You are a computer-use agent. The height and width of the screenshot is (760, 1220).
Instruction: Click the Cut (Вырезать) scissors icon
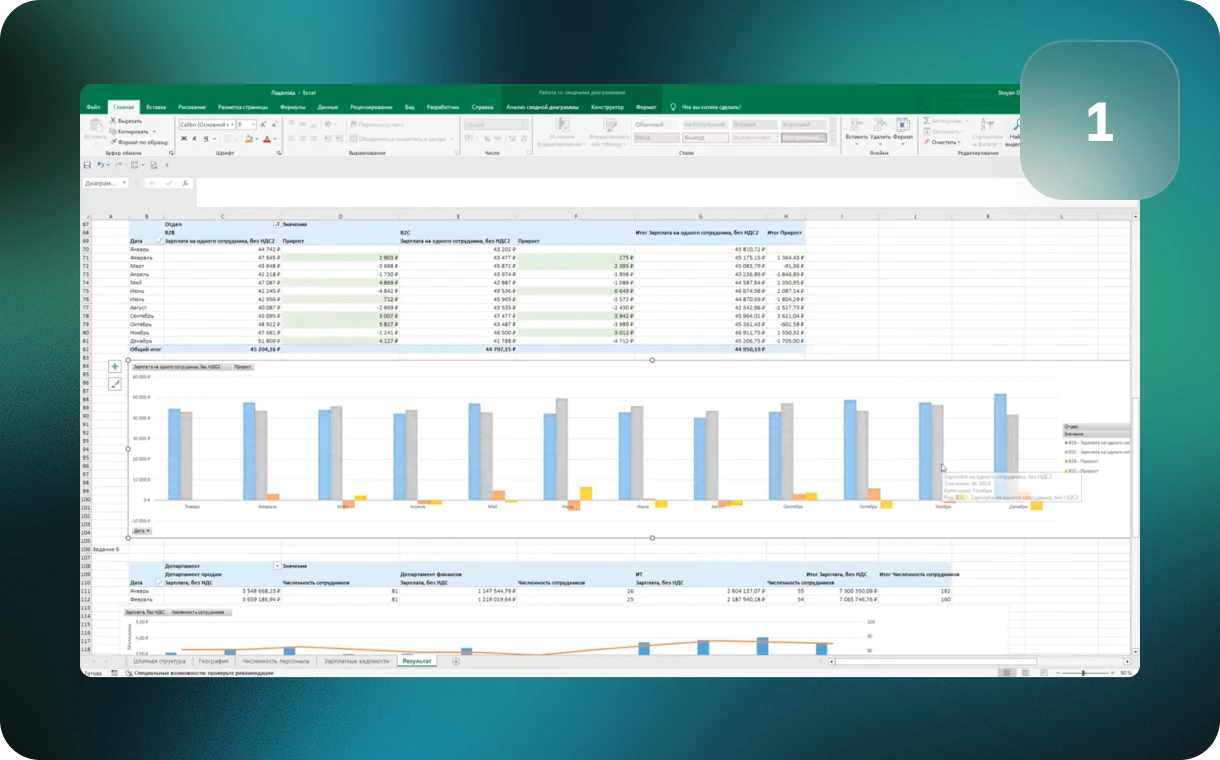pyautogui.click(x=111, y=121)
